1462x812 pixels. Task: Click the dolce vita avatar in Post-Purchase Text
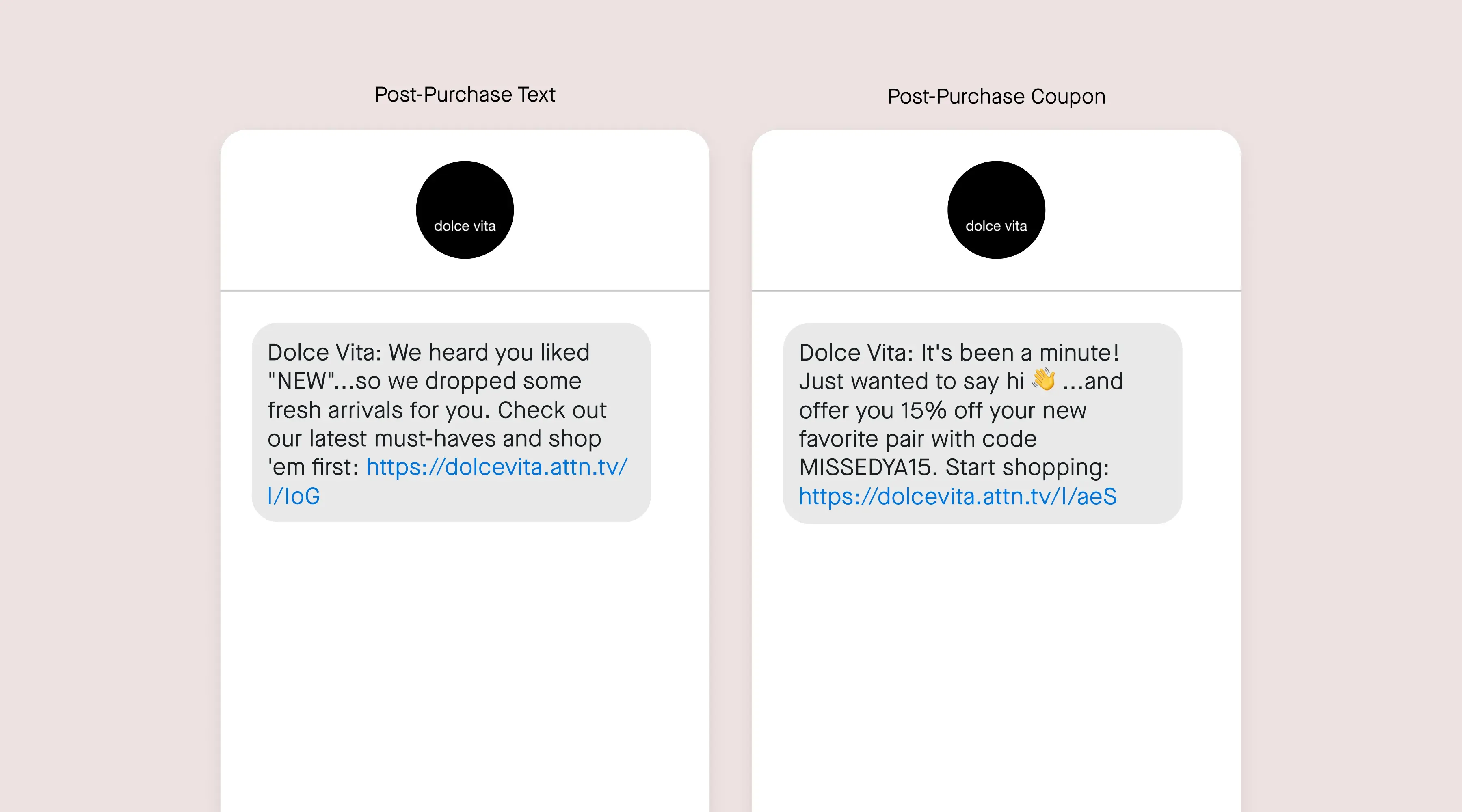pyautogui.click(x=465, y=210)
